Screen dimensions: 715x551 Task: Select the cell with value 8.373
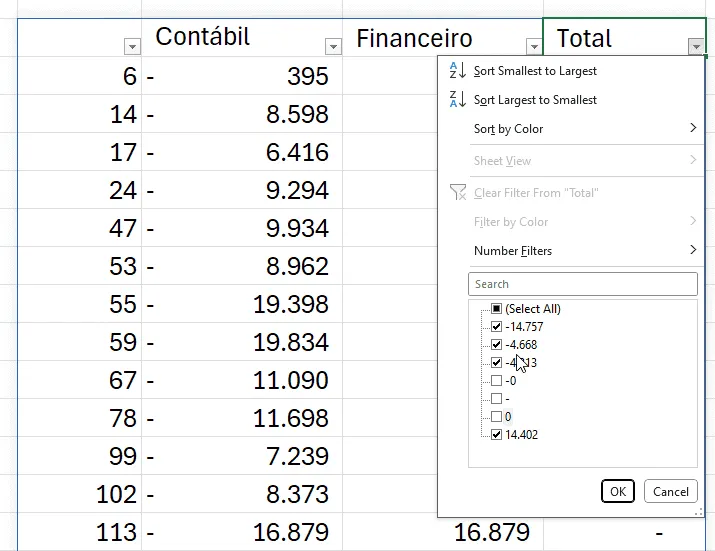tap(242, 494)
